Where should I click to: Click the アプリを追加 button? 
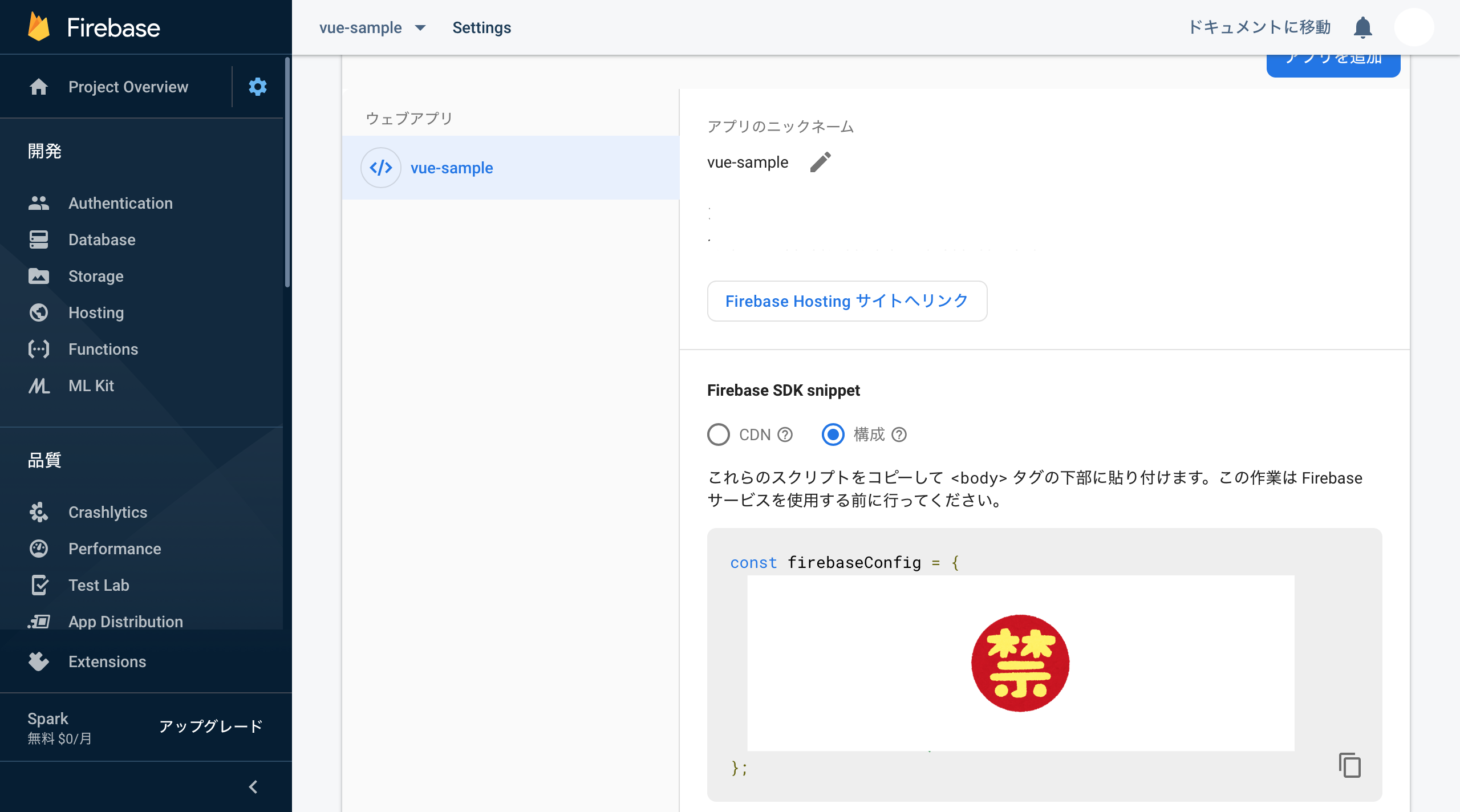pos(1333,65)
